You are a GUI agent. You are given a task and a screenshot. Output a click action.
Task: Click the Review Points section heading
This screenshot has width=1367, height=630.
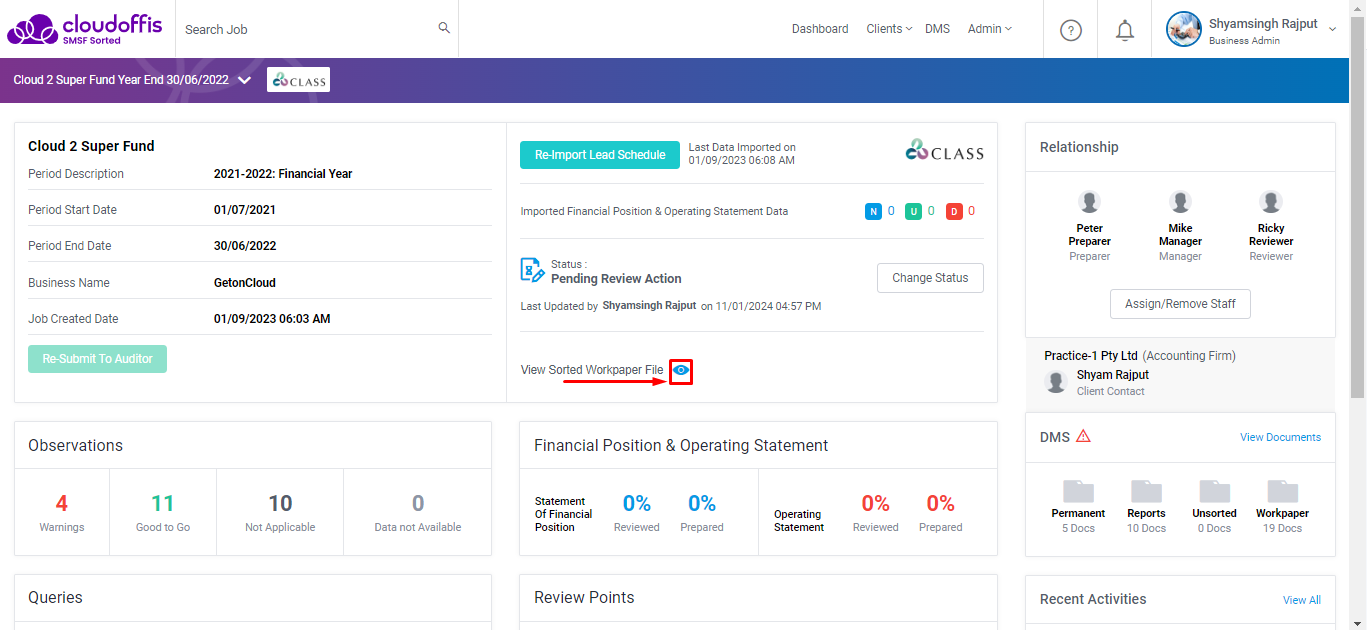click(584, 597)
